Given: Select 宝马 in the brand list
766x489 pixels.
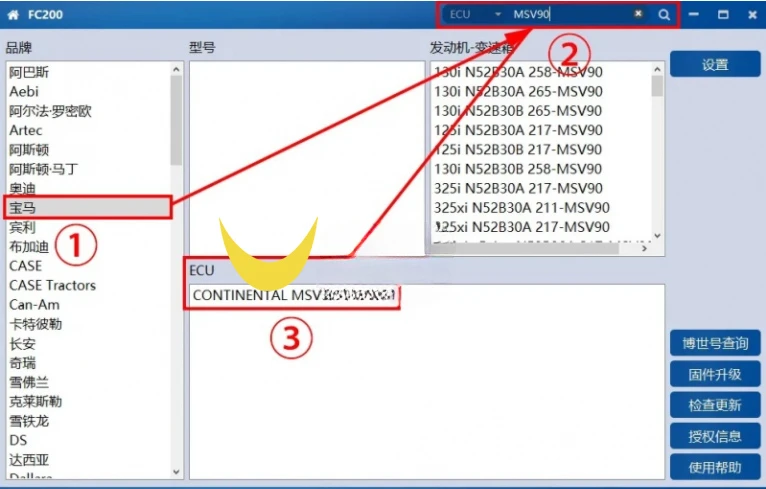Looking at the screenshot, I should click(x=88, y=208).
